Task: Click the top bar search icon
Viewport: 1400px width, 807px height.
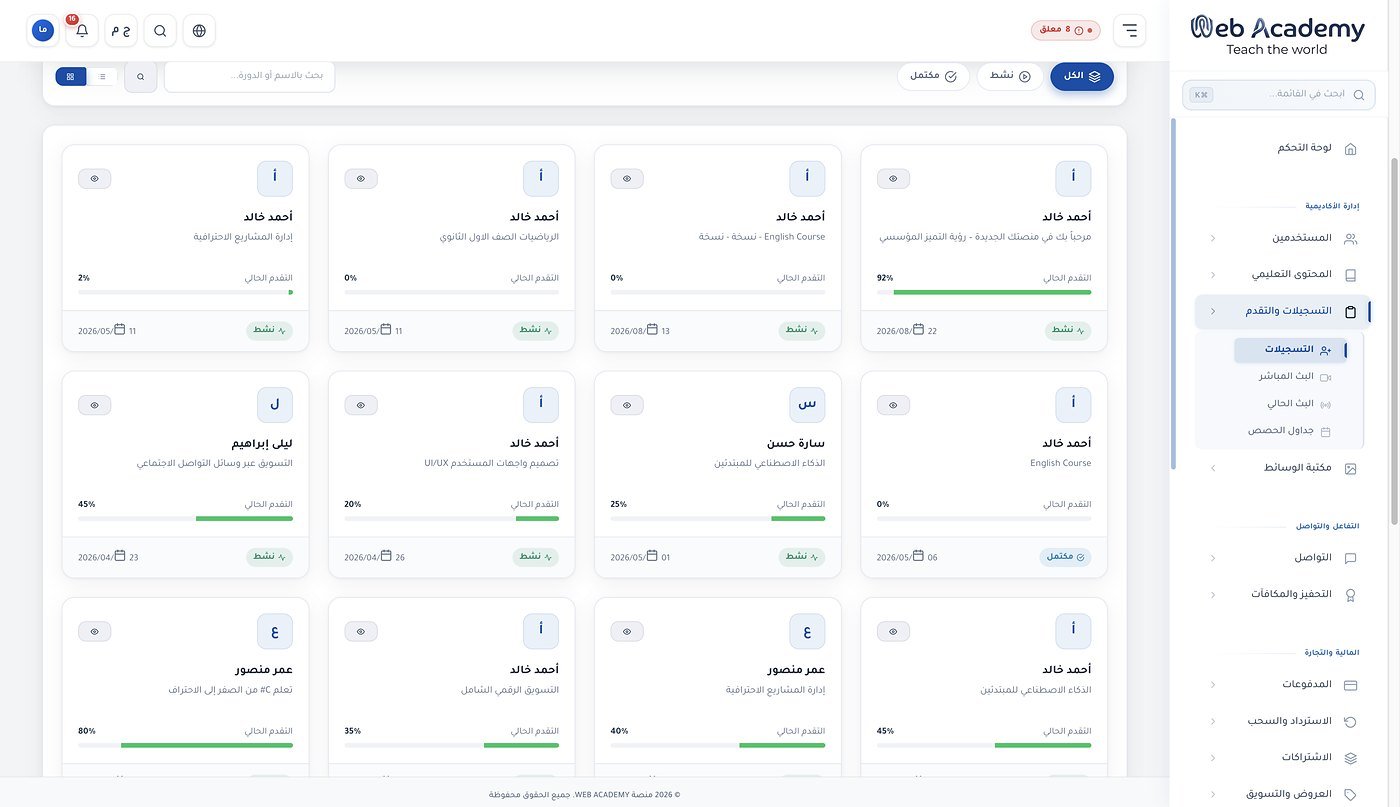Action: 160,30
